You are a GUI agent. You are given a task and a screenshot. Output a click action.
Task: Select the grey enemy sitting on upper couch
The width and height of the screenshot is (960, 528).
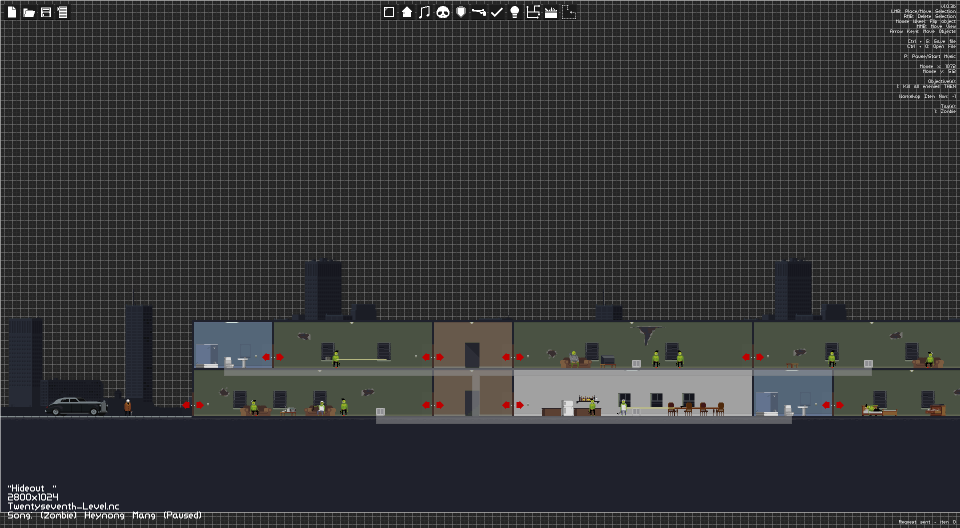pyautogui.click(x=574, y=359)
